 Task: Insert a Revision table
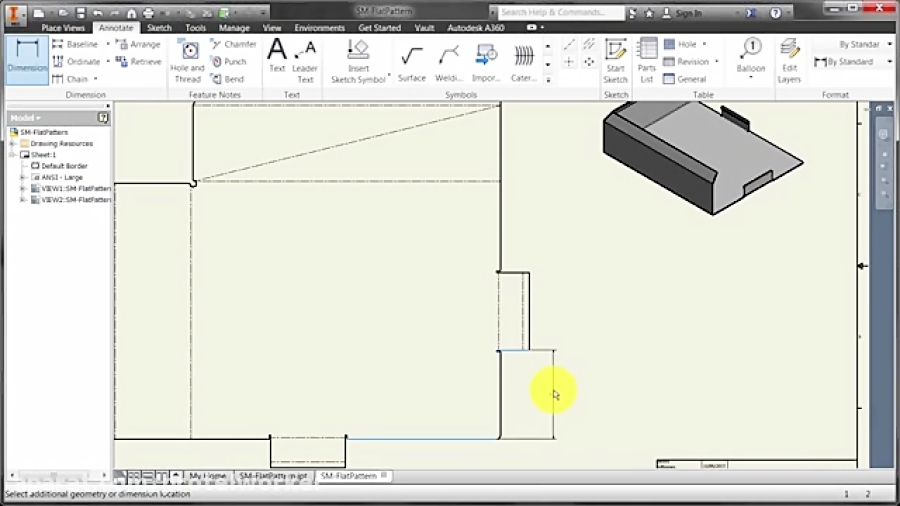click(x=686, y=61)
